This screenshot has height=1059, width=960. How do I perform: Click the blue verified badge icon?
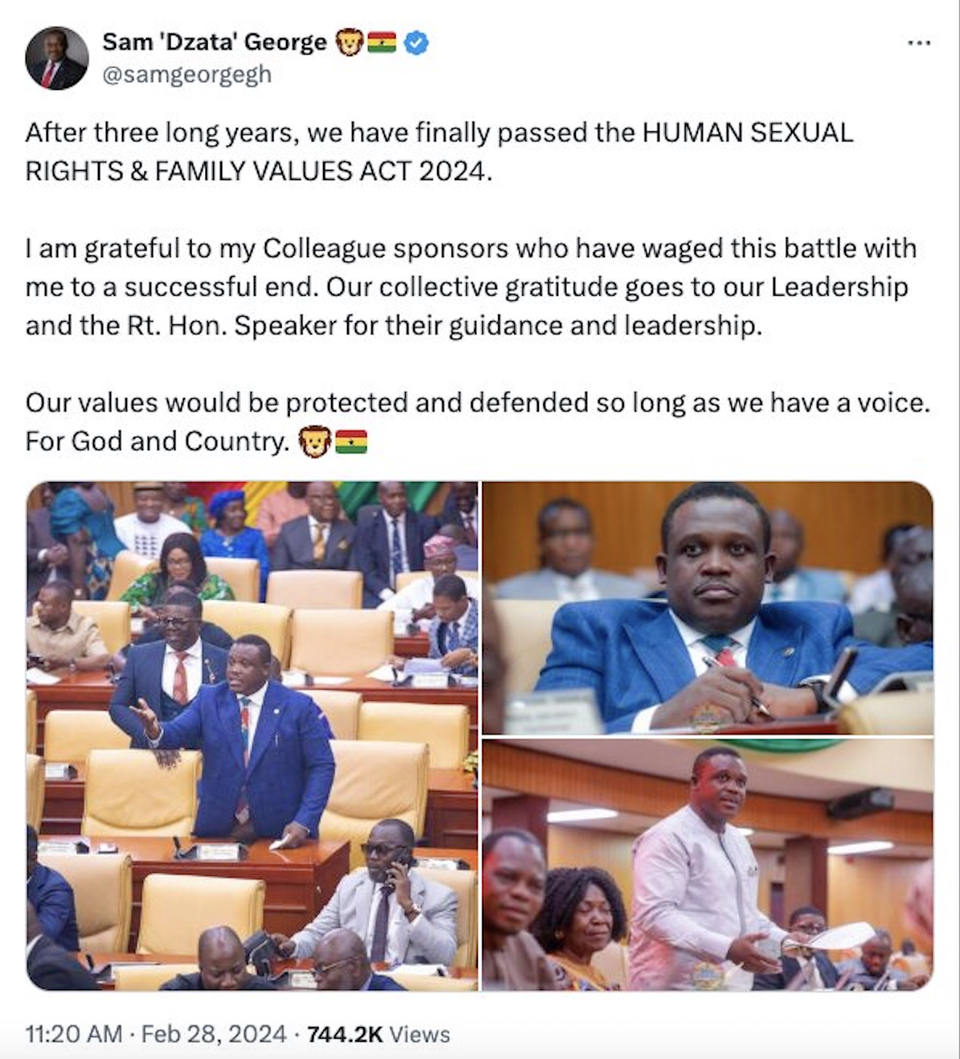416,43
